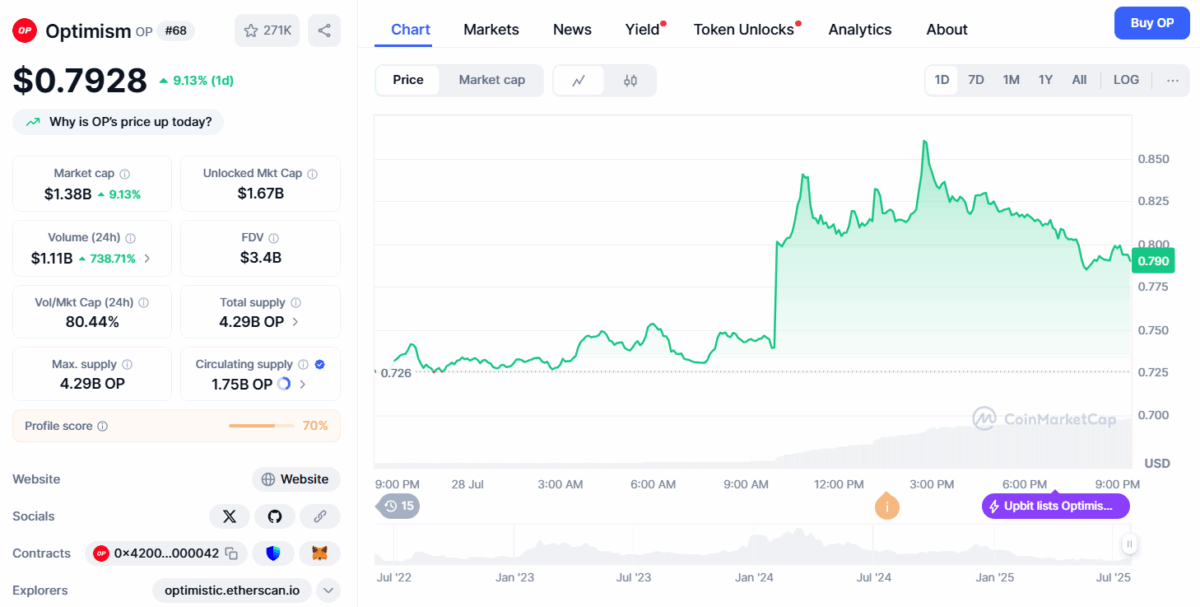Click the Profile score 70% progress bar

tap(261, 426)
